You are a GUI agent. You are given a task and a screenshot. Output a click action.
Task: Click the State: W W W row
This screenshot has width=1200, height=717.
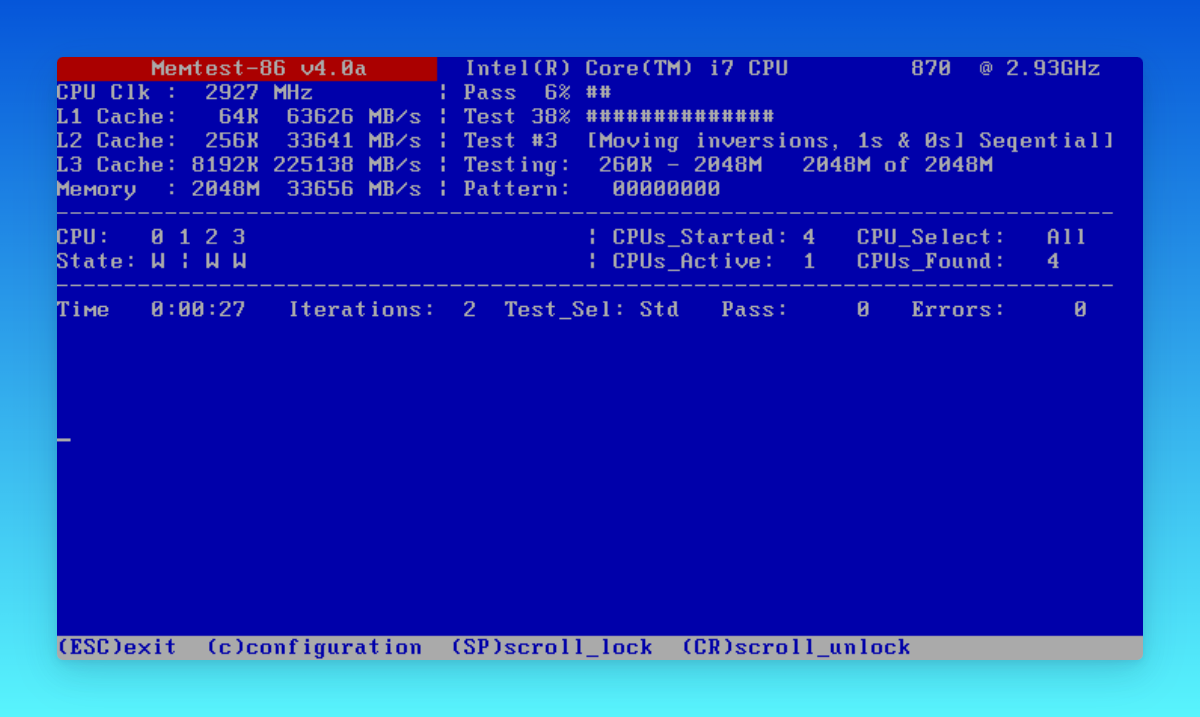coord(151,261)
